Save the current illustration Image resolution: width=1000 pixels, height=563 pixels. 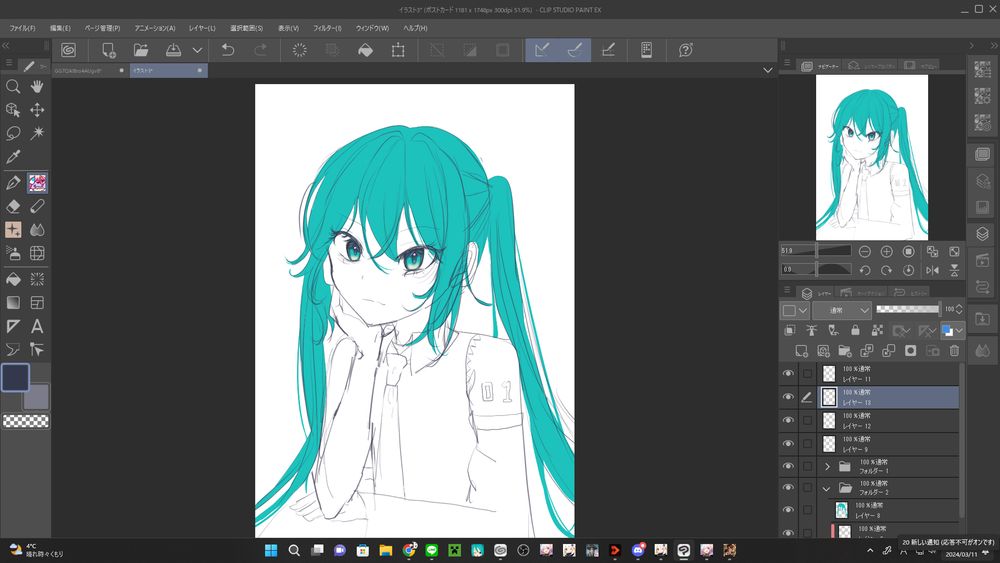173,50
